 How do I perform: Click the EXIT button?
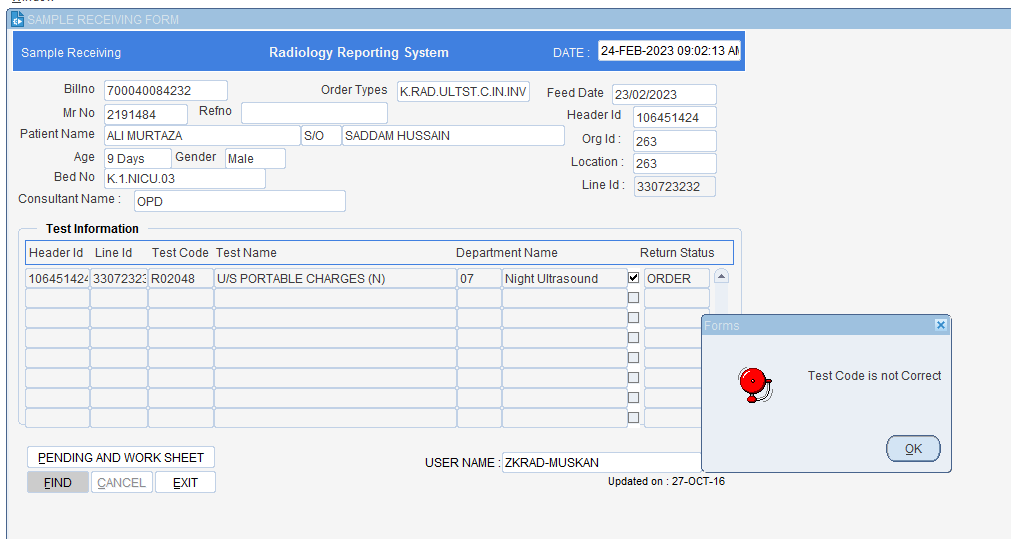tap(185, 483)
